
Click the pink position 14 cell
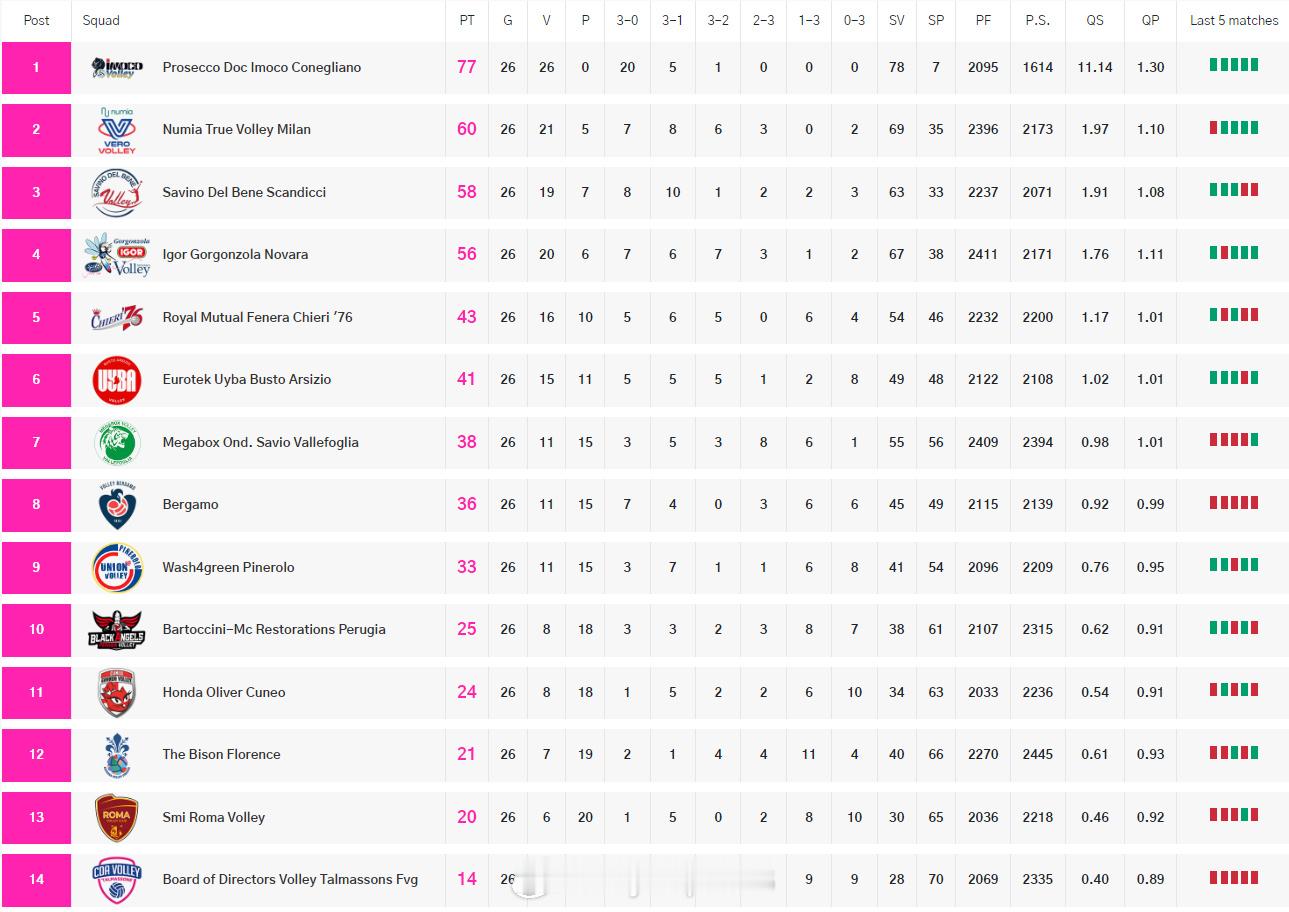point(37,879)
